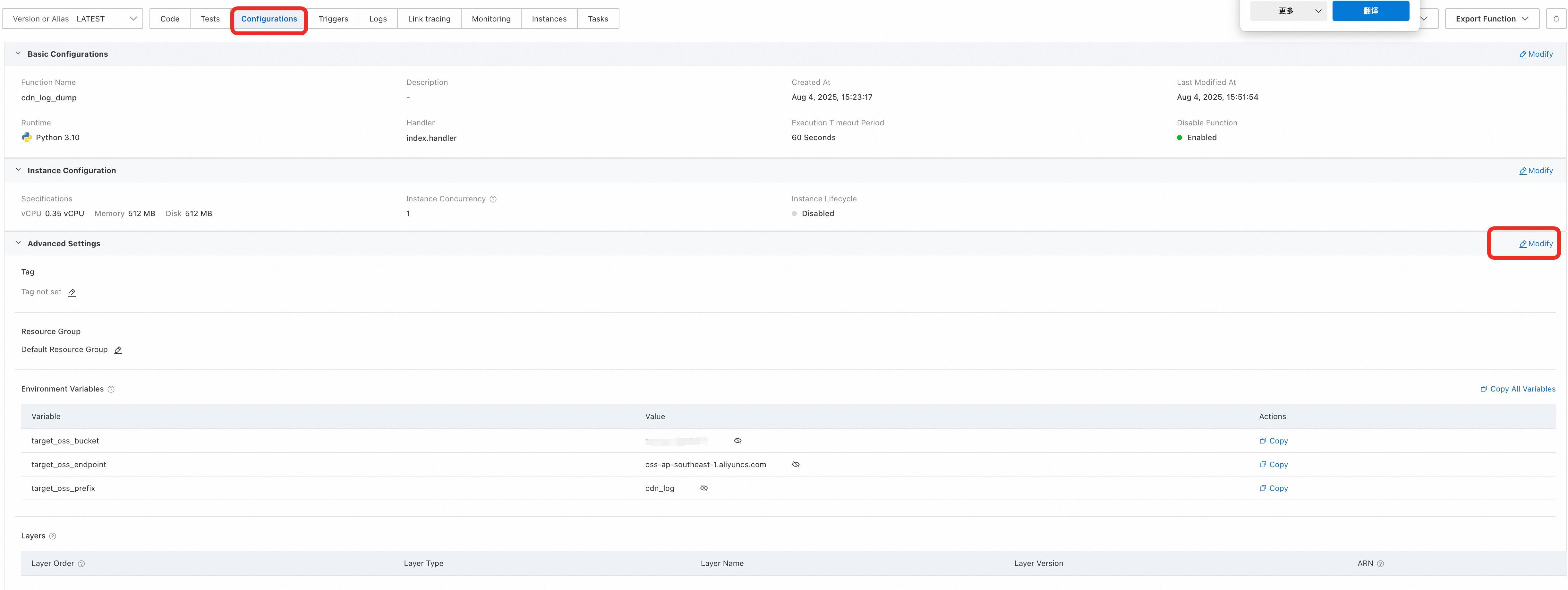This screenshot has width=1568, height=590.
Task: Open the Monitoring tab
Action: click(x=490, y=19)
